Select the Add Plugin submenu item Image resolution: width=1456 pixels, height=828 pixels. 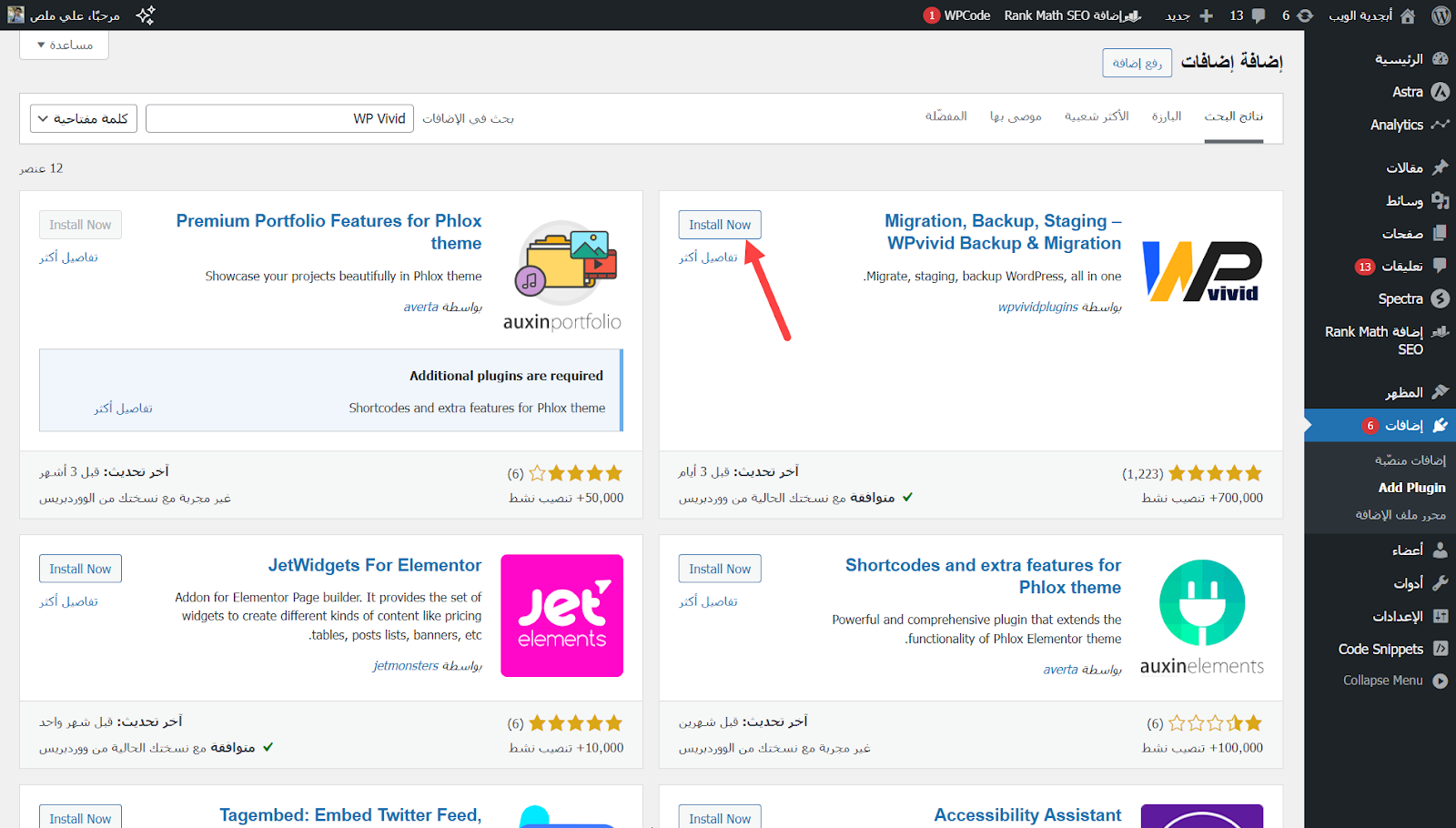coord(1411,488)
